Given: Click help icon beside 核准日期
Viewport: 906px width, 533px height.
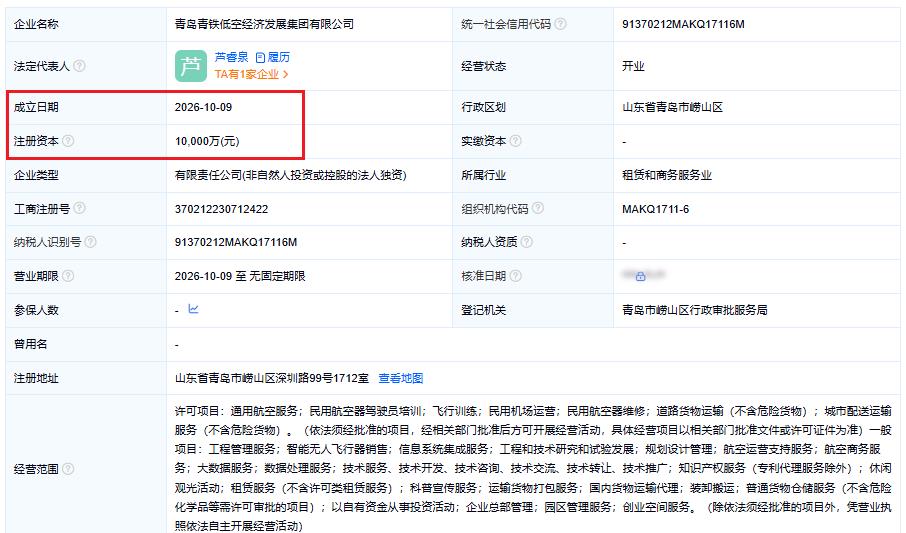Looking at the screenshot, I should coord(515,276).
